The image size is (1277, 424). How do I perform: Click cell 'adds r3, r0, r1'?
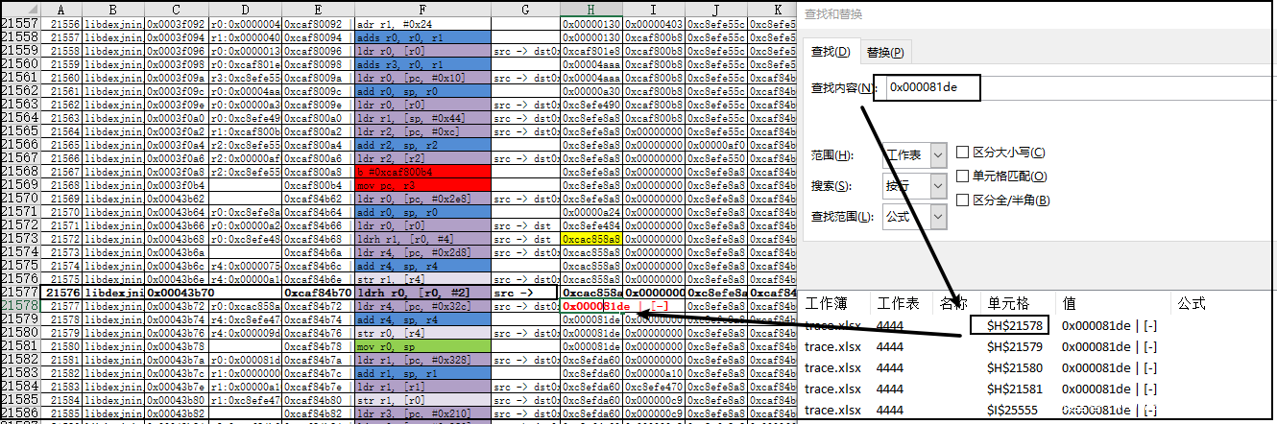pyautogui.click(x=422, y=64)
